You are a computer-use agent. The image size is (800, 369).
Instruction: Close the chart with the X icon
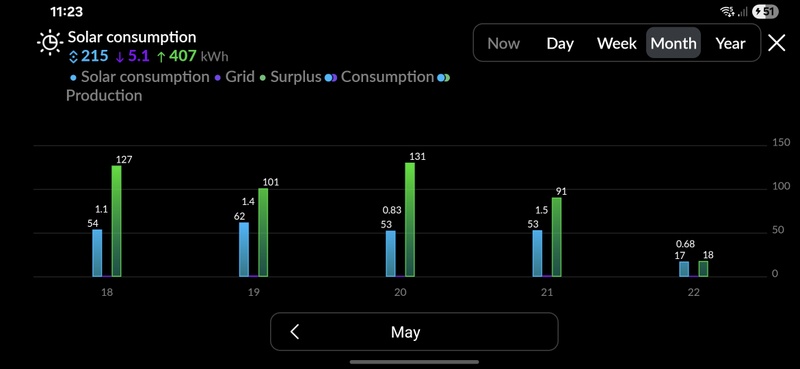pos(777,43)
